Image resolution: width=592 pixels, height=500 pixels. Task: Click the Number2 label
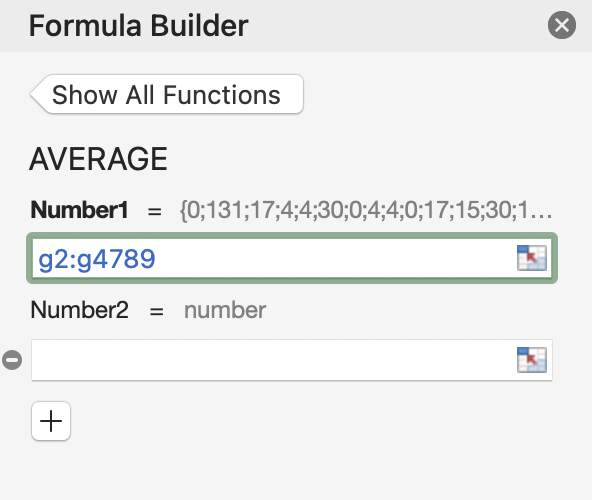click(x=80, y=310)
